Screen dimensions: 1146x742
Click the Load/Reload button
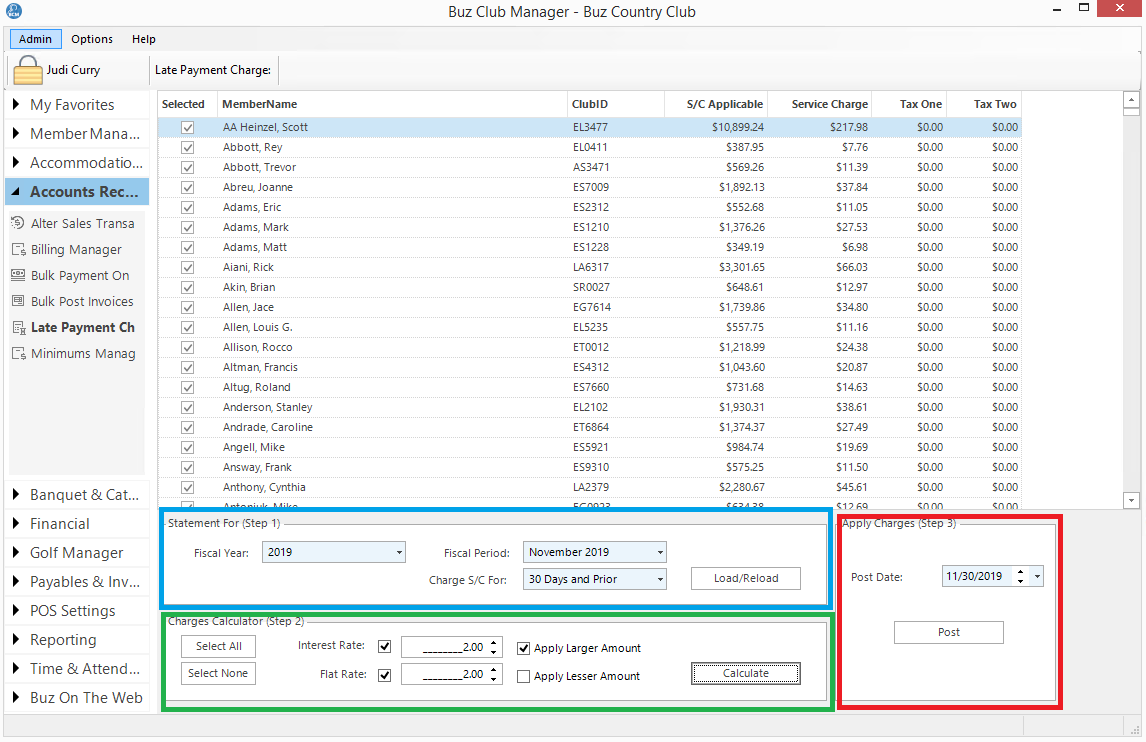(746, 579)
